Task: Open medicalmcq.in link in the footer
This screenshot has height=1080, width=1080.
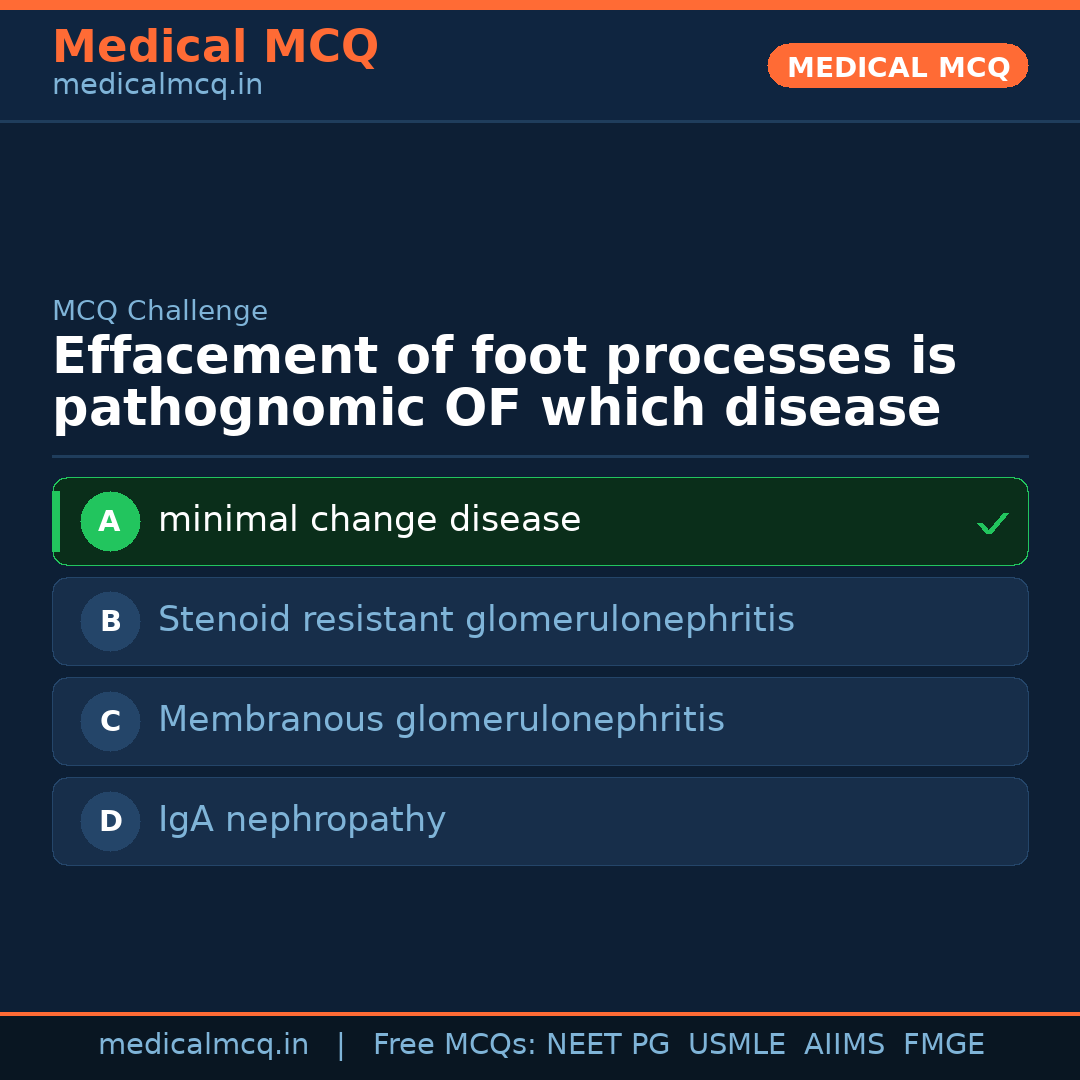Action: tap(203, 1045)
